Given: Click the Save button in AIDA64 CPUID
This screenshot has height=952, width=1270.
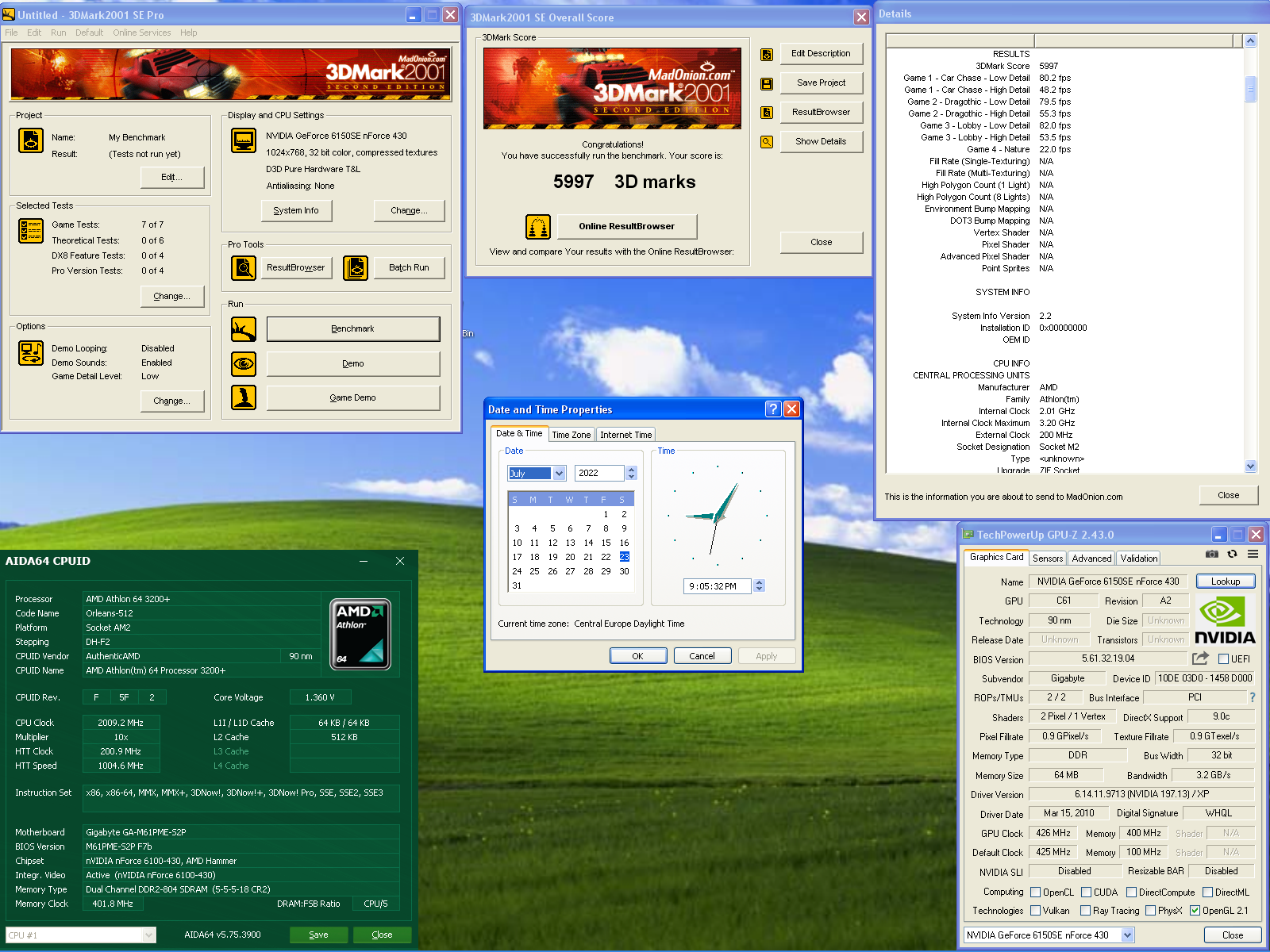Looking at the screenshot, I should [318, 935].
